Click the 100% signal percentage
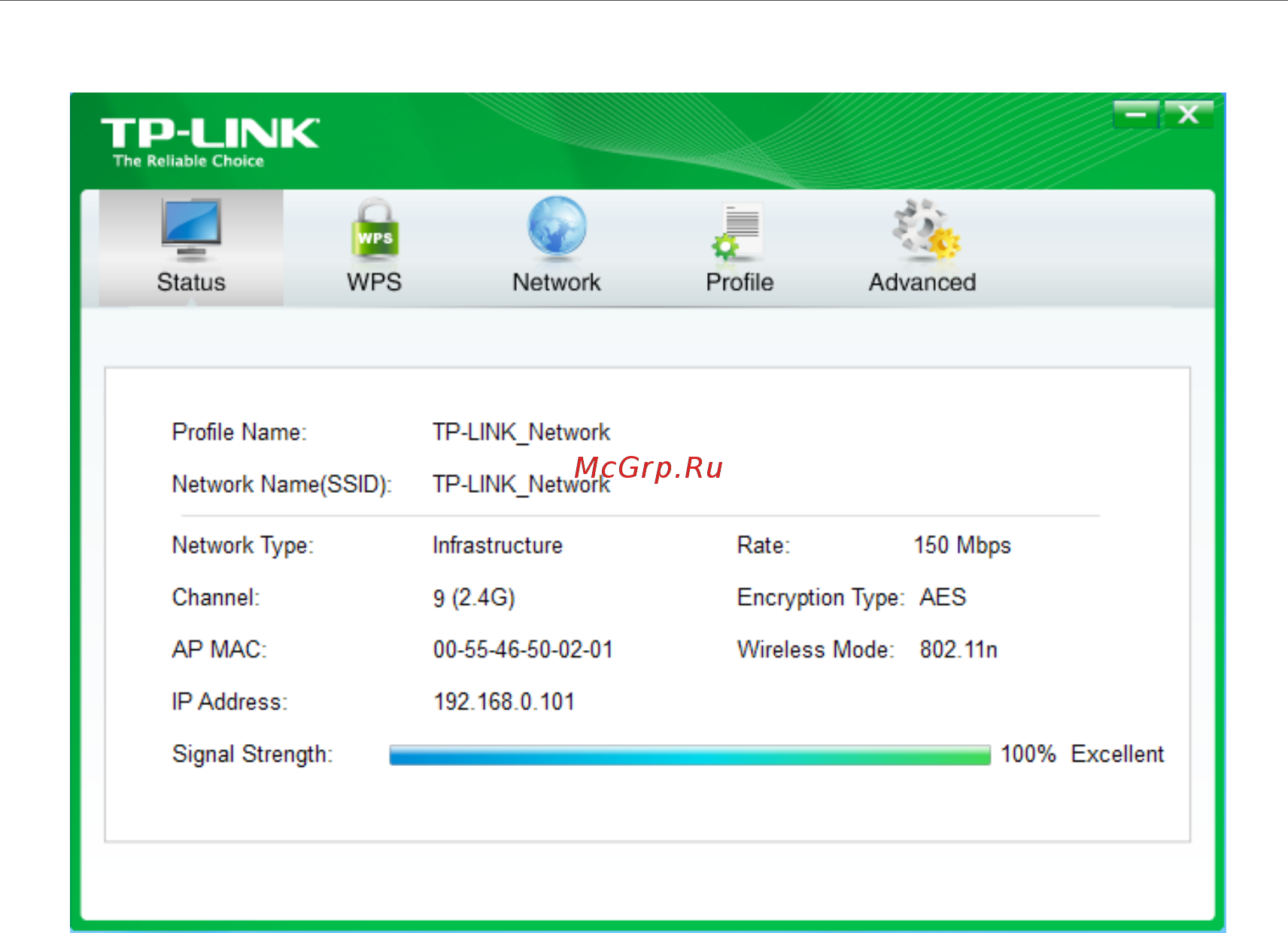This screenshot has width=1288, height=933. click(x=1028, y=754)
